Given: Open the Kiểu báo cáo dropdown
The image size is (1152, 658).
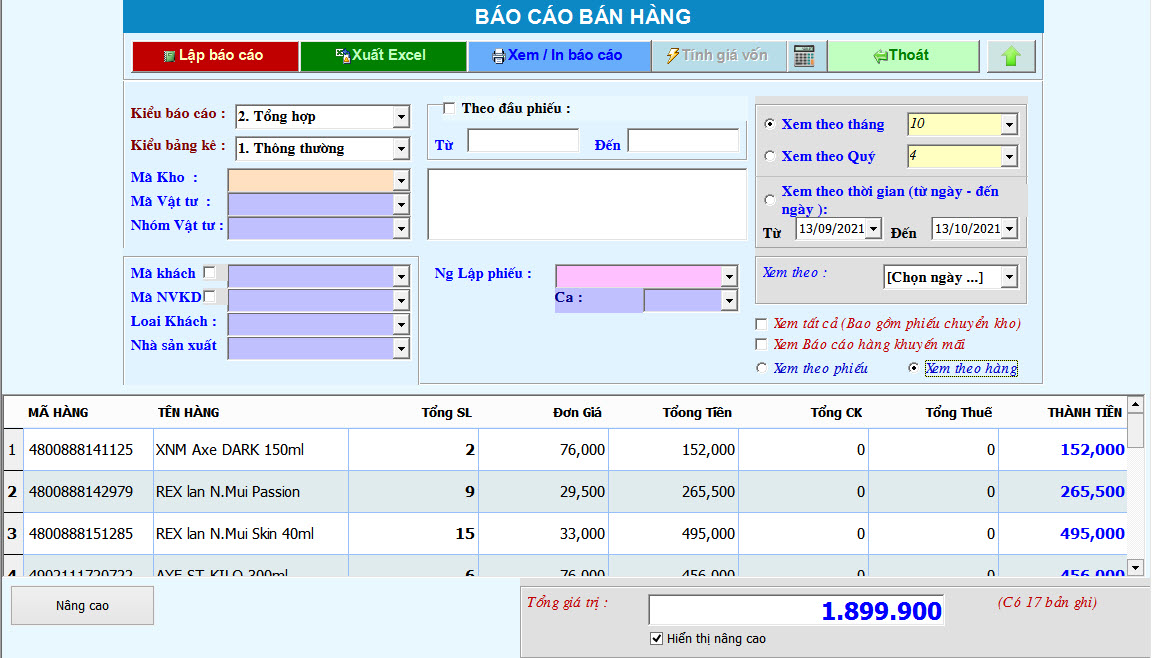Looking at the screenshot, I should click(x=403, y=116).
